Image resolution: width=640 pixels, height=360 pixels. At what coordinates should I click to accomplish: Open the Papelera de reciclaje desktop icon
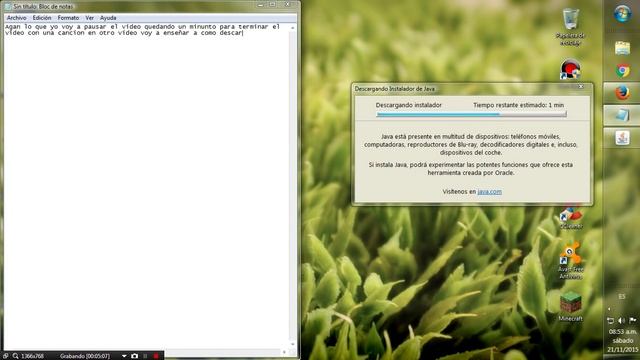(x=570, y=27)
